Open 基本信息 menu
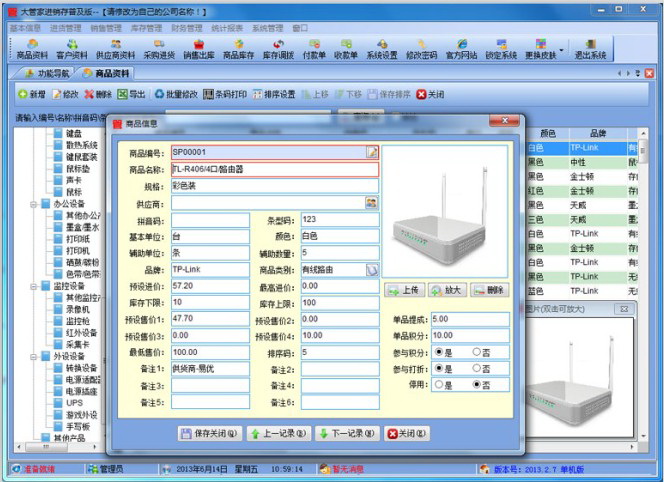Screen dimensions: 664x482 (x=25, y=28)
